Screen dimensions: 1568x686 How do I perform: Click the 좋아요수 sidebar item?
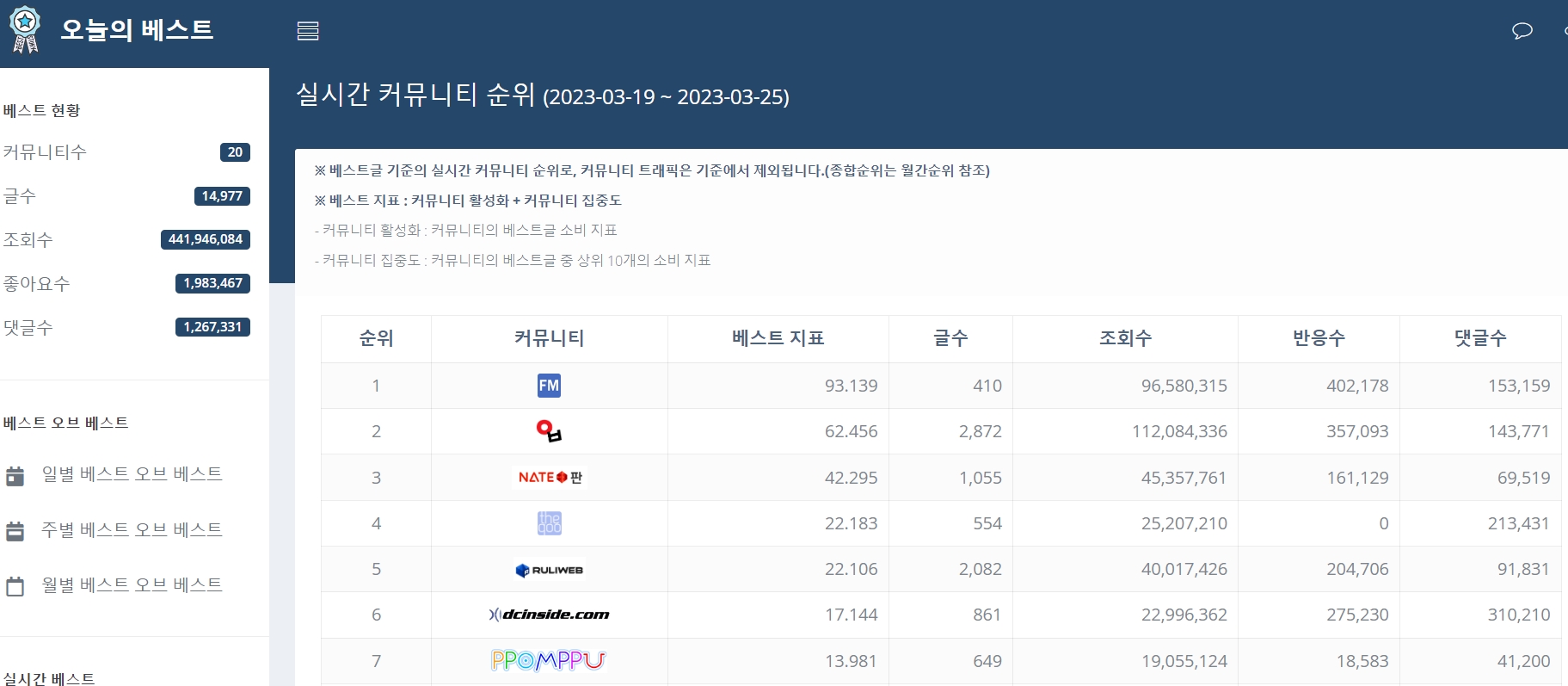(36, 283)
